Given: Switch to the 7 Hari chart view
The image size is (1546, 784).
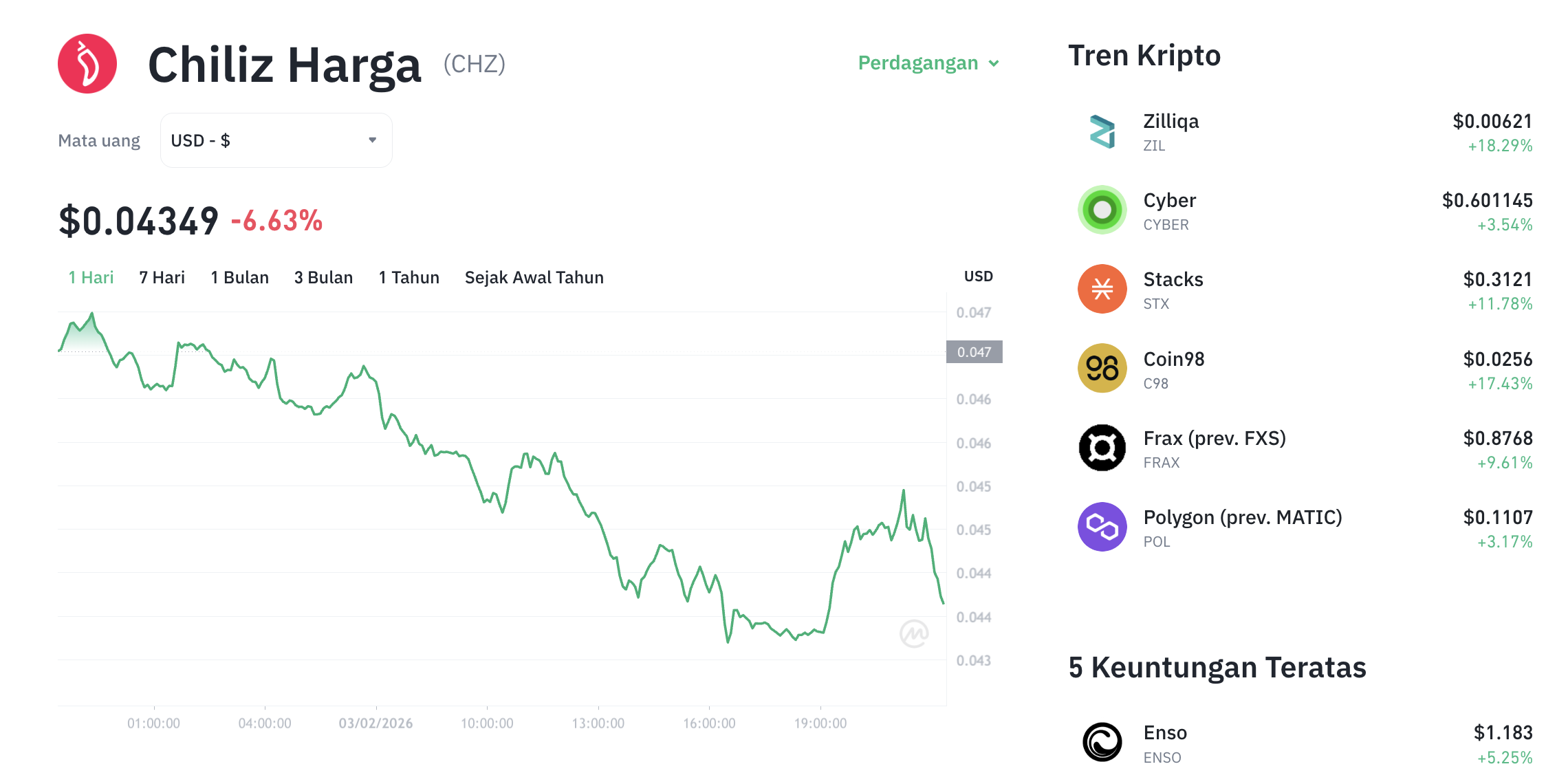Looking at the screenshot, I should [161, 277].
